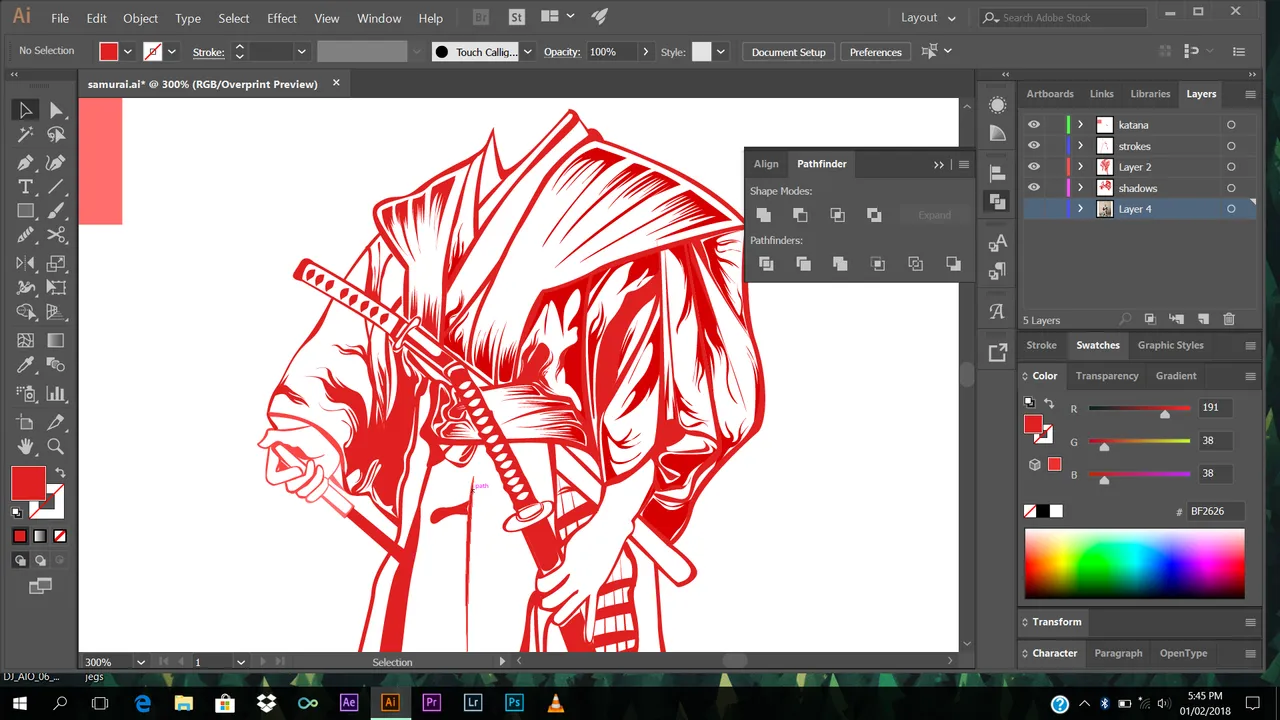Select the Pen tool
The image size is (1280, 720).
pyautogui.click(x=25, y=163)
